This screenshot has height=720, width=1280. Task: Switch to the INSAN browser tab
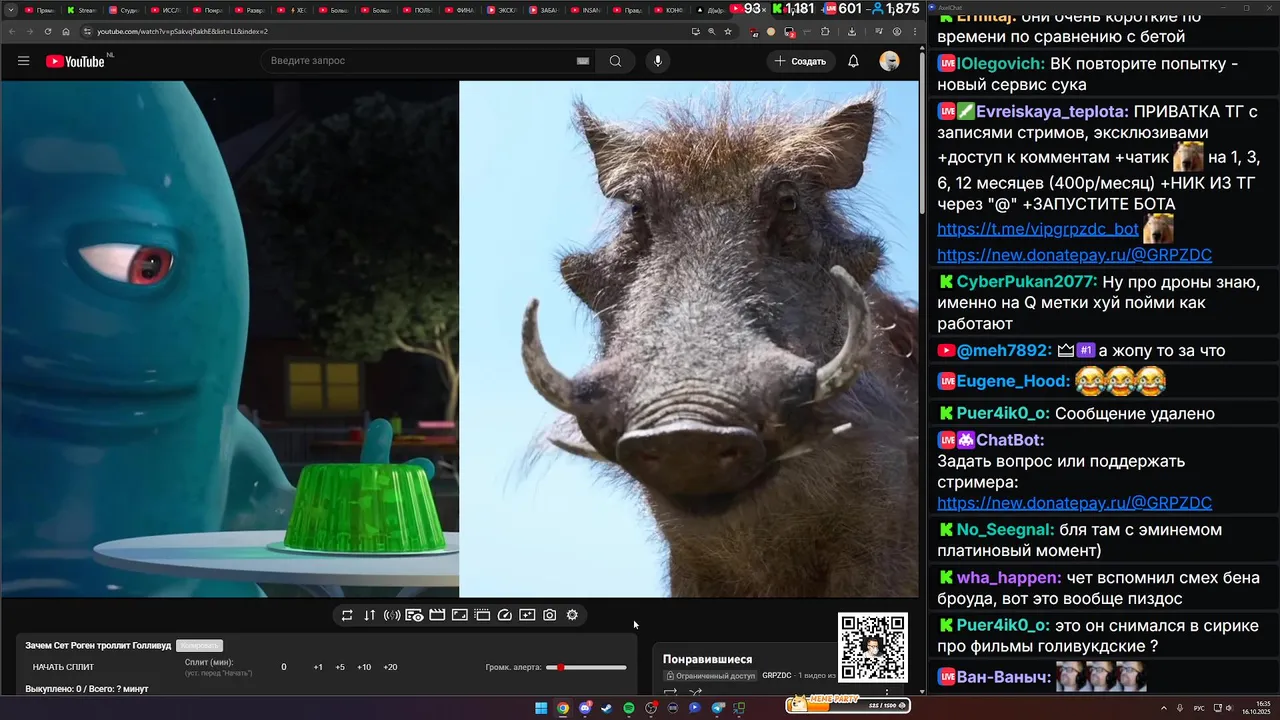pyautogui.click(x=584, y=10)
